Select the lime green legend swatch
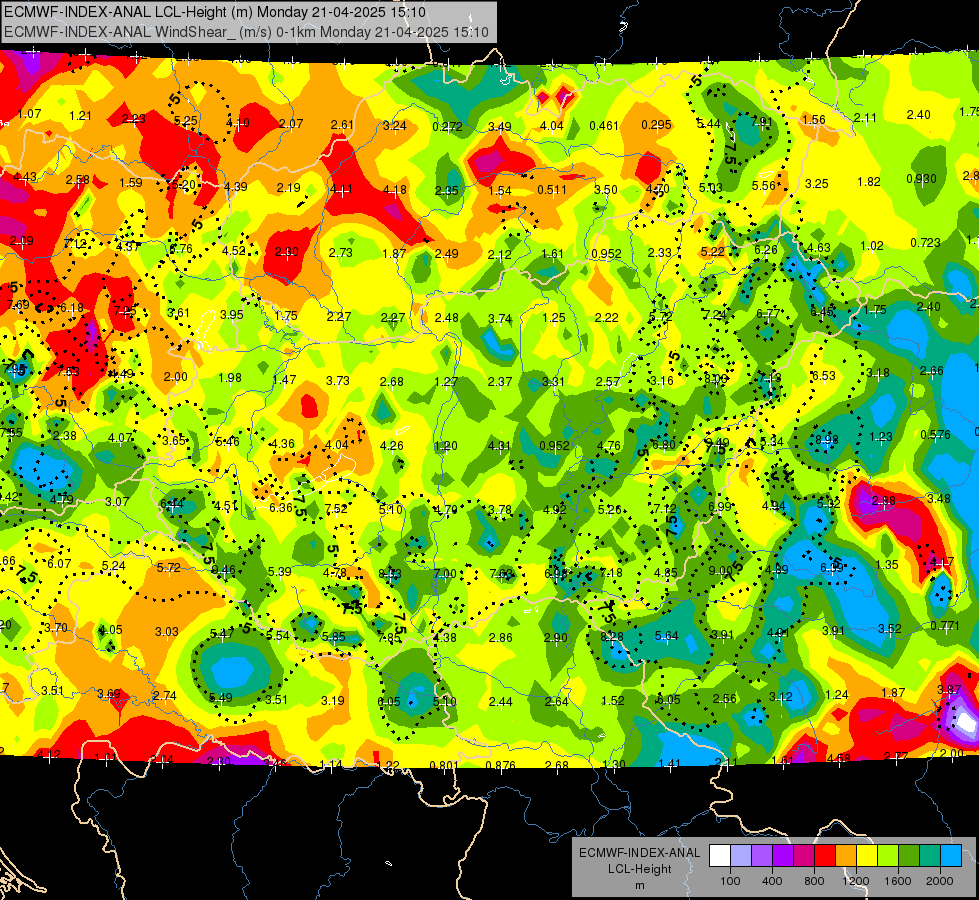979x900 pixels. [x=888, y=856]
